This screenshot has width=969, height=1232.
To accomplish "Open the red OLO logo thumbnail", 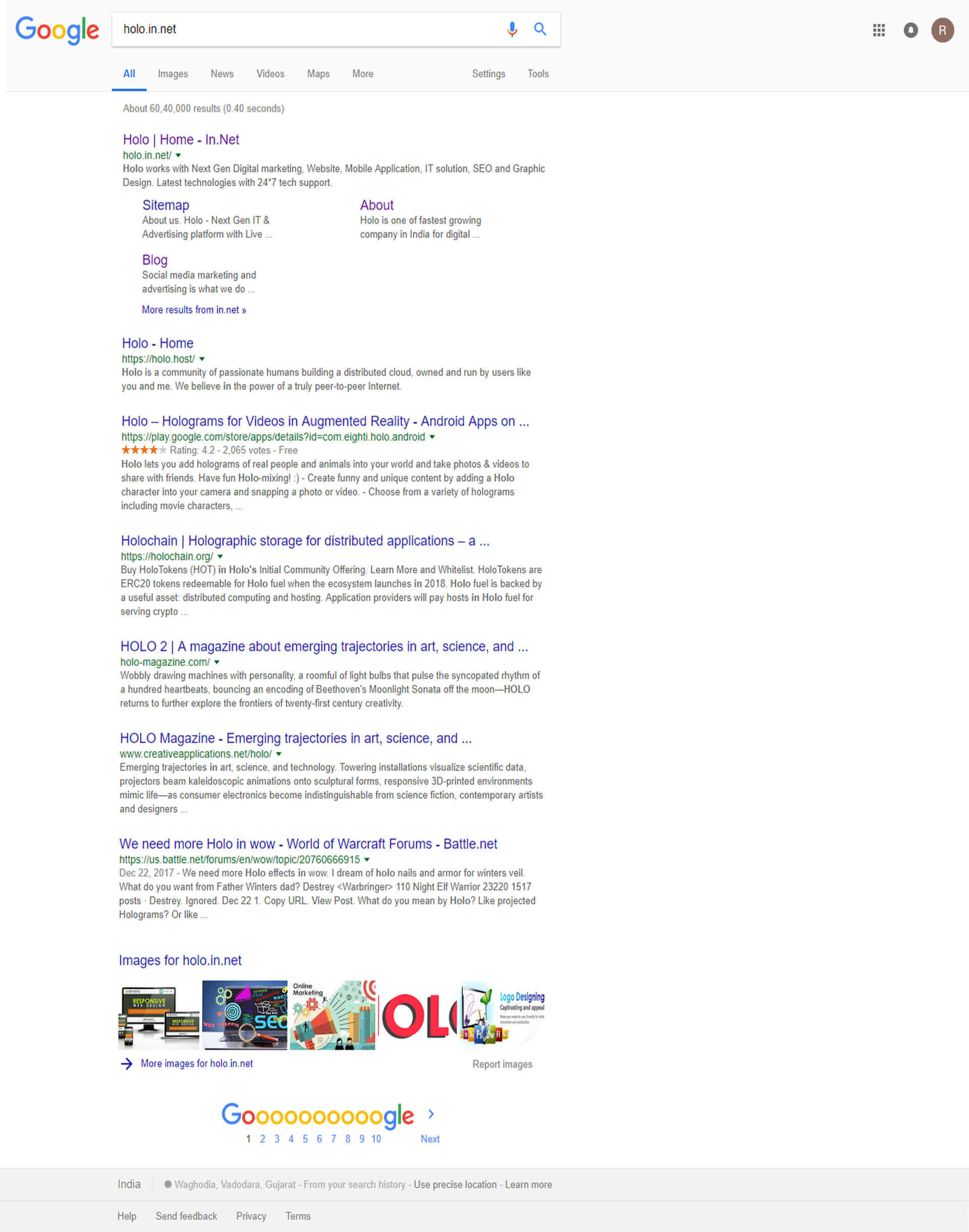I will click(418, 1016).
